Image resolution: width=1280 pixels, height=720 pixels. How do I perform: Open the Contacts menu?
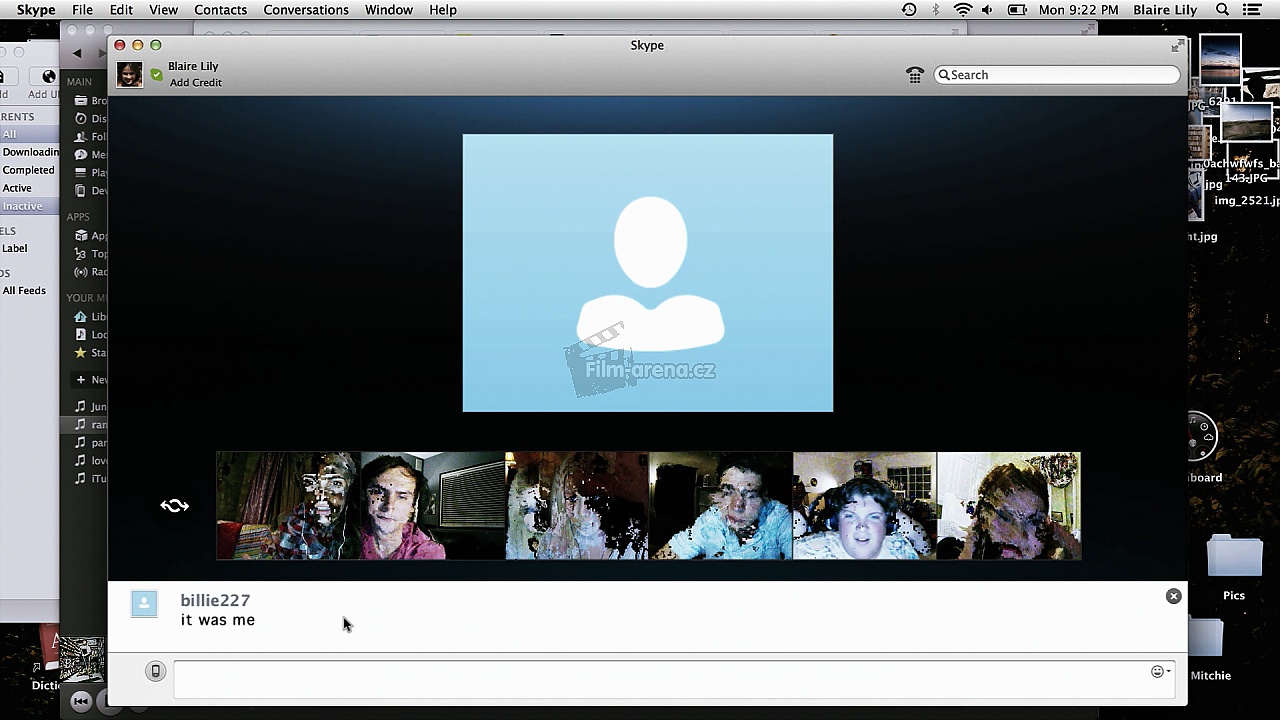220,10
